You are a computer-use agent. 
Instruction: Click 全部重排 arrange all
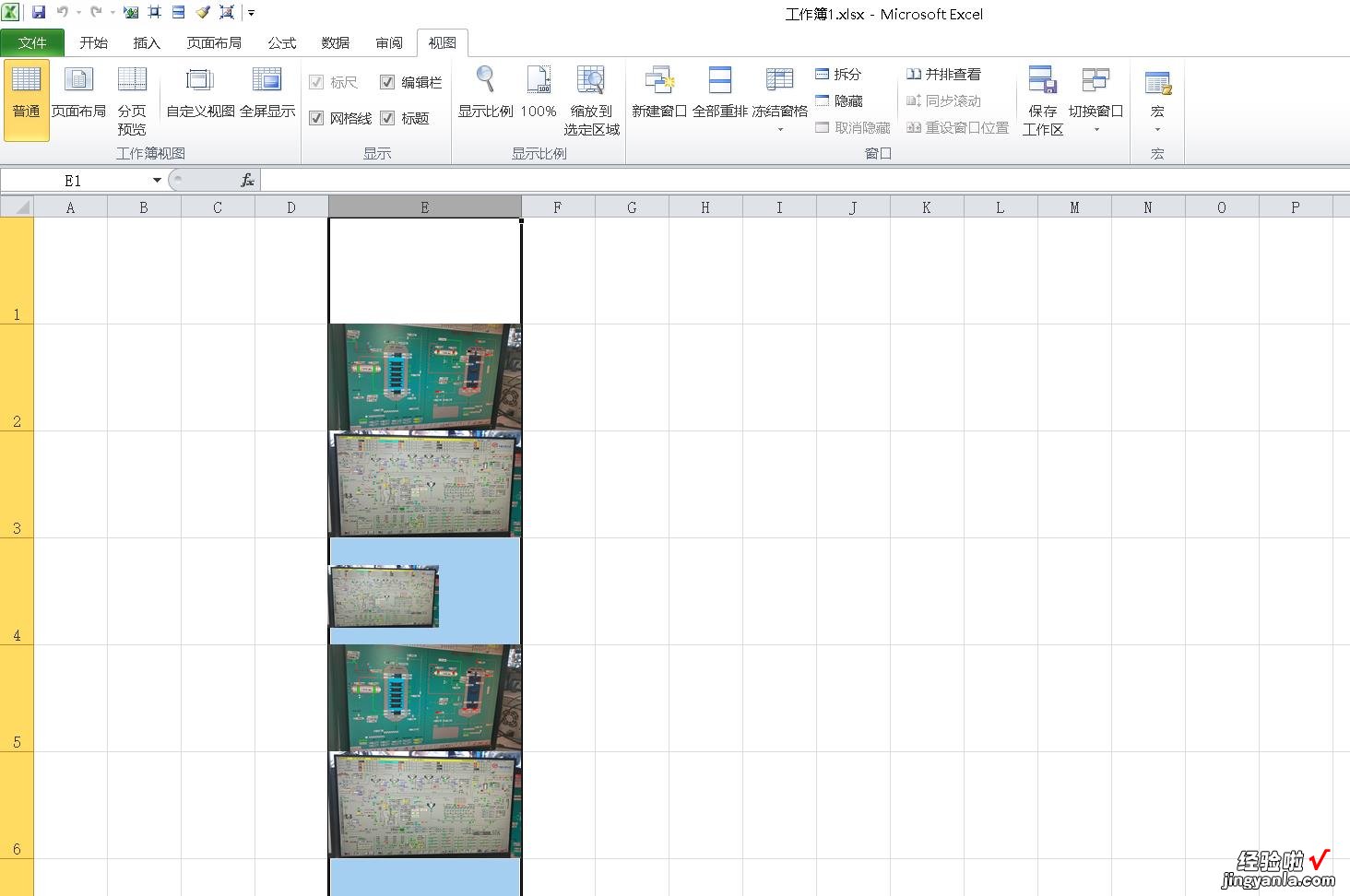click(x=719, y=93)
